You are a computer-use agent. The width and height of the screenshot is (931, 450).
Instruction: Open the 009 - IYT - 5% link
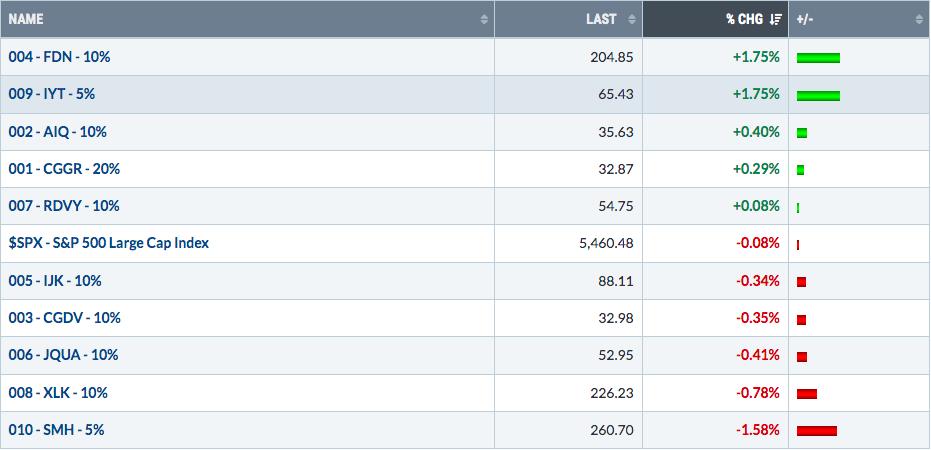(x=52, y=94)
